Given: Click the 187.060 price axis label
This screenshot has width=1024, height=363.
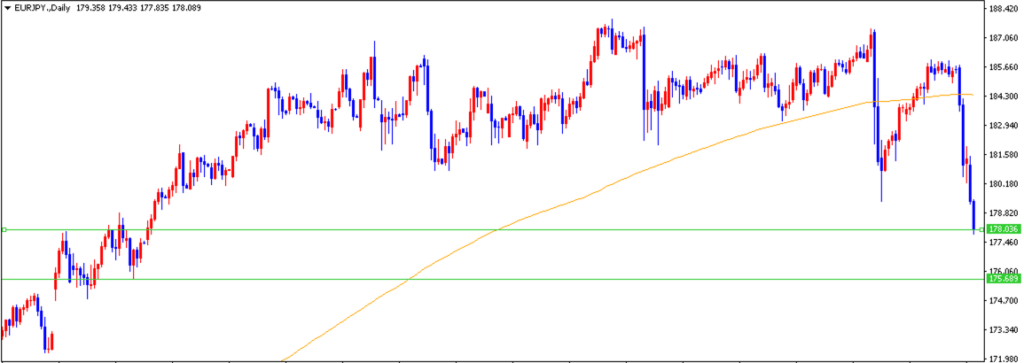Looking at the screenshot, I should coord(1004,39).
